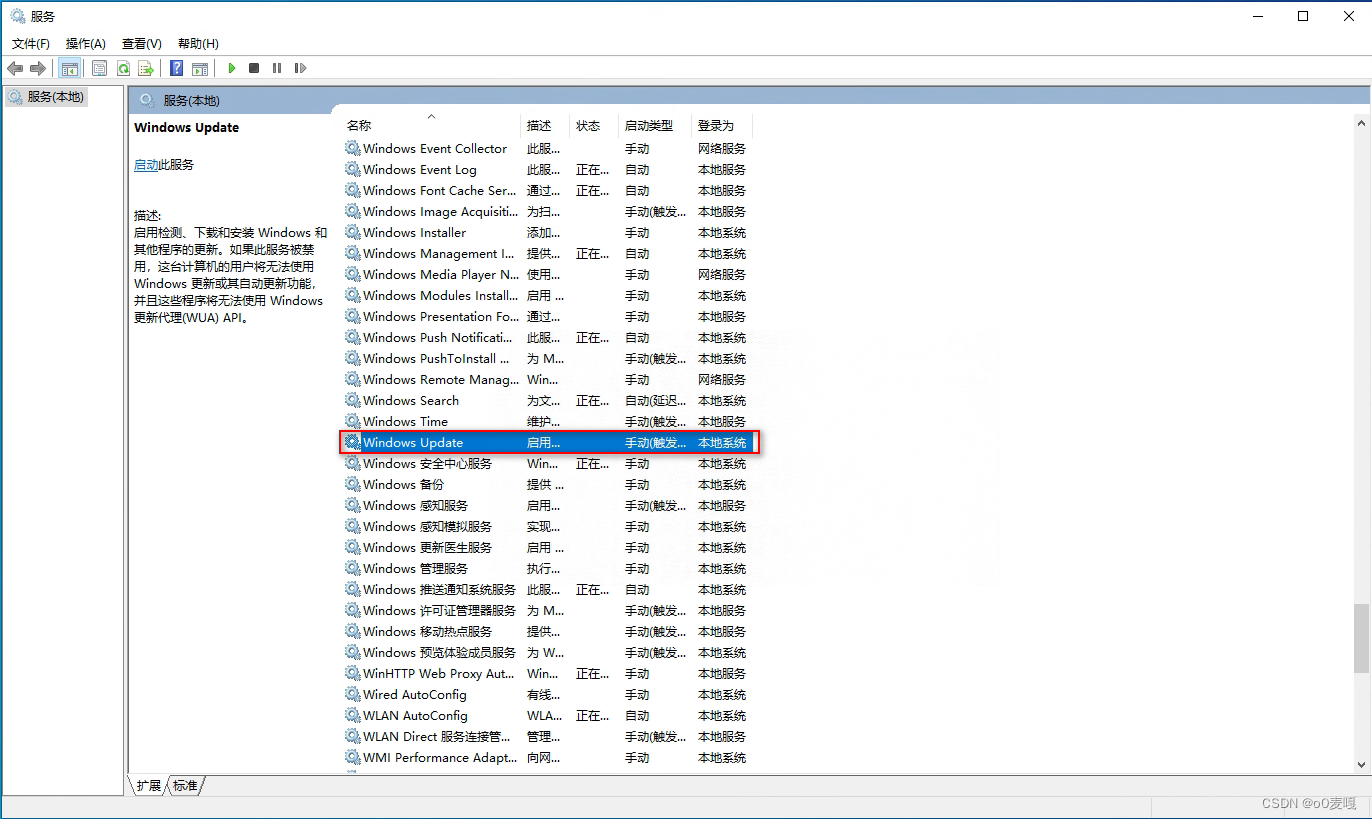Sort by the 描述 column header
The height and width of the screenshot is (819, 1372).
(x=546, y=125)
